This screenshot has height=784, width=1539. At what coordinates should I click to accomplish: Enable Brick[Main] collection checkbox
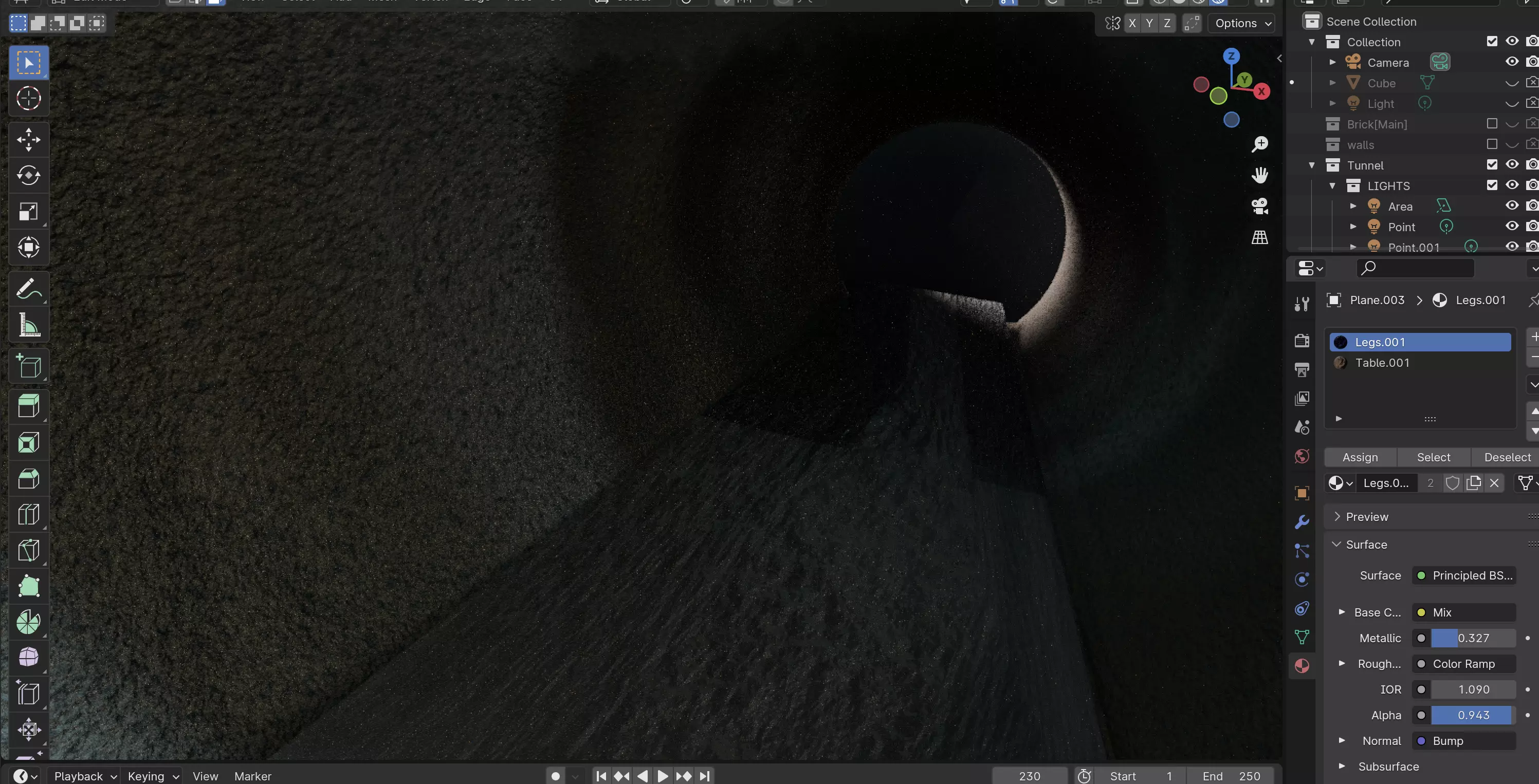(1492, 124)
